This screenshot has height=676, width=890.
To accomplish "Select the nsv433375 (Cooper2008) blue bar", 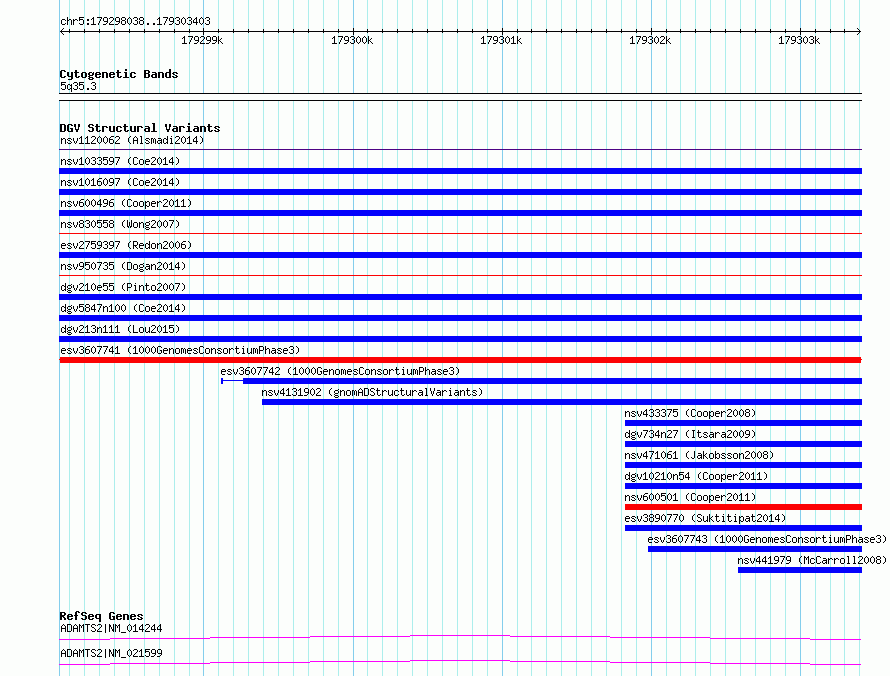I will (744, 423).
